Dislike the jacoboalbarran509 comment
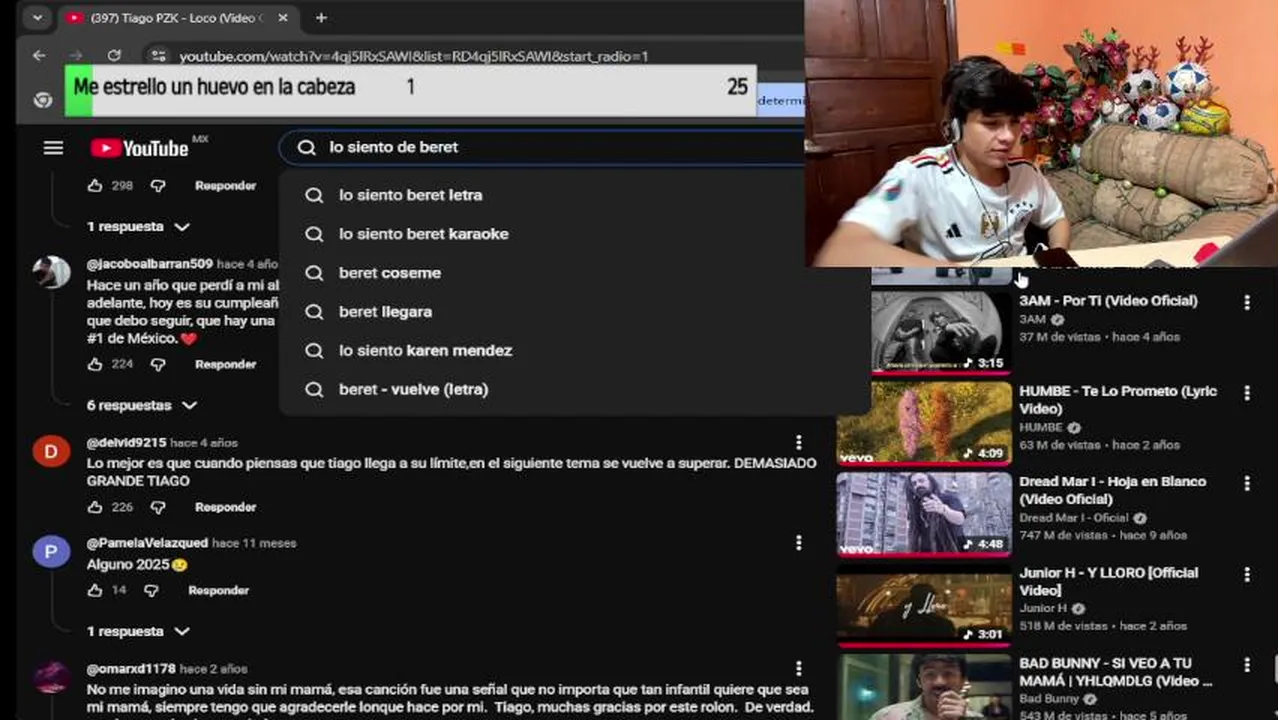The height and width of the screenshot is (720, 1278). [157, 365]
